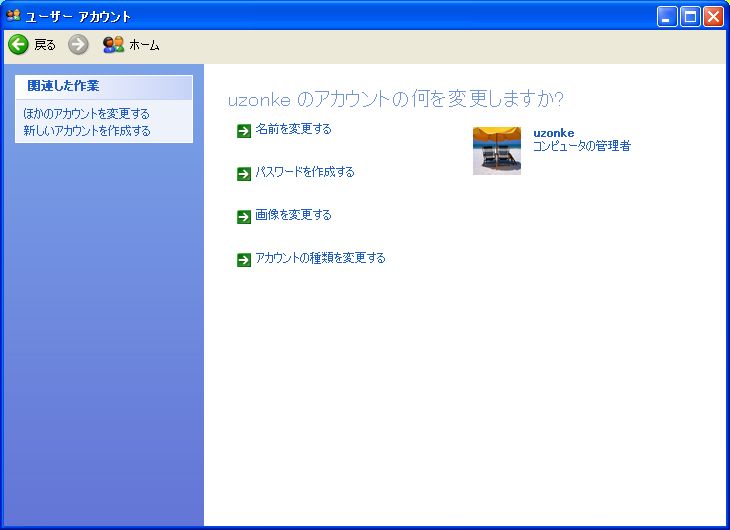Click the Home users icon in toolbar
Image resolution: width=730 pixels, height=530 pixels.
114,45
